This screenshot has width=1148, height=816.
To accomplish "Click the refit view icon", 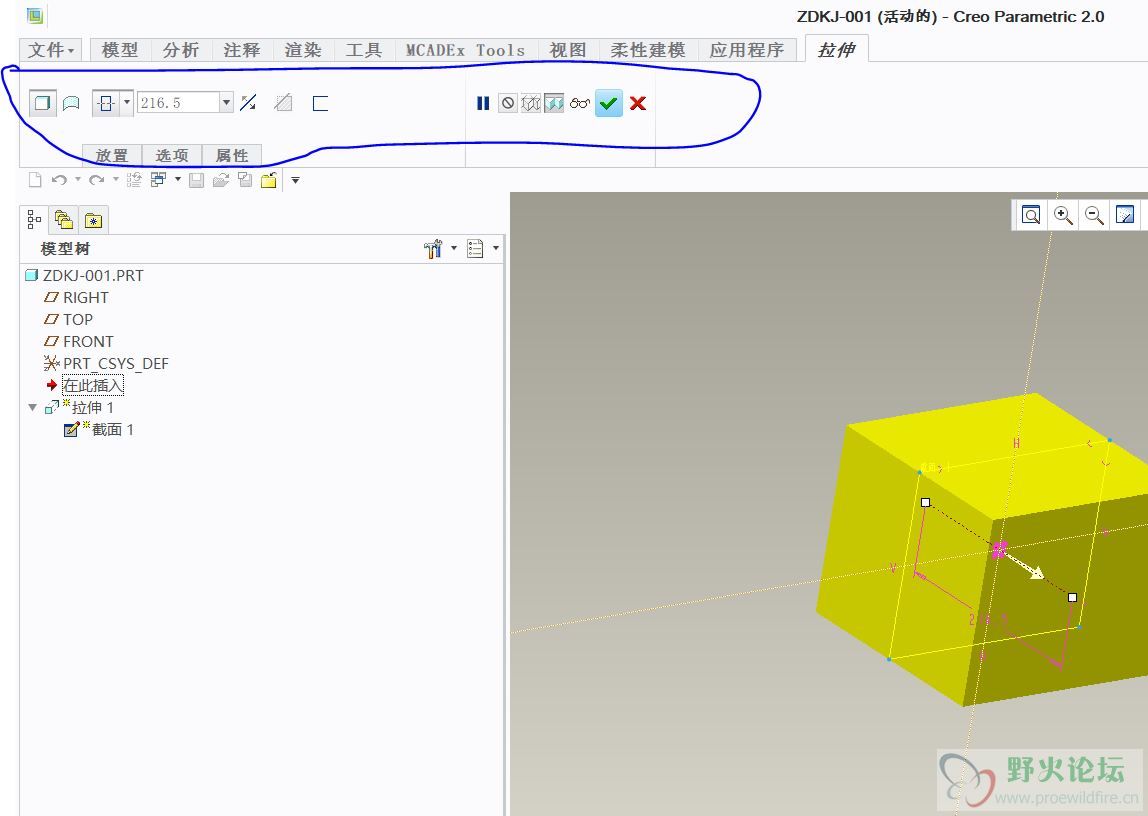I will point(1031,215).
